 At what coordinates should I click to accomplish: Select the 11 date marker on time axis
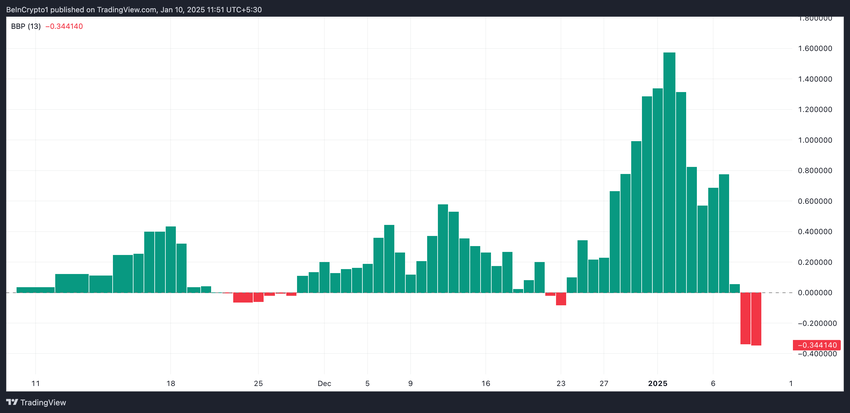[36, 384]
